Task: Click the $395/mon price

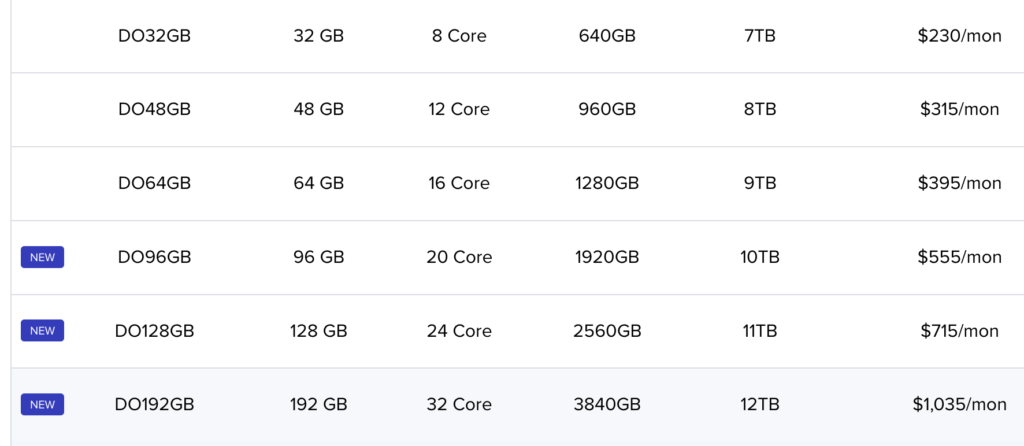Action: 959,183
